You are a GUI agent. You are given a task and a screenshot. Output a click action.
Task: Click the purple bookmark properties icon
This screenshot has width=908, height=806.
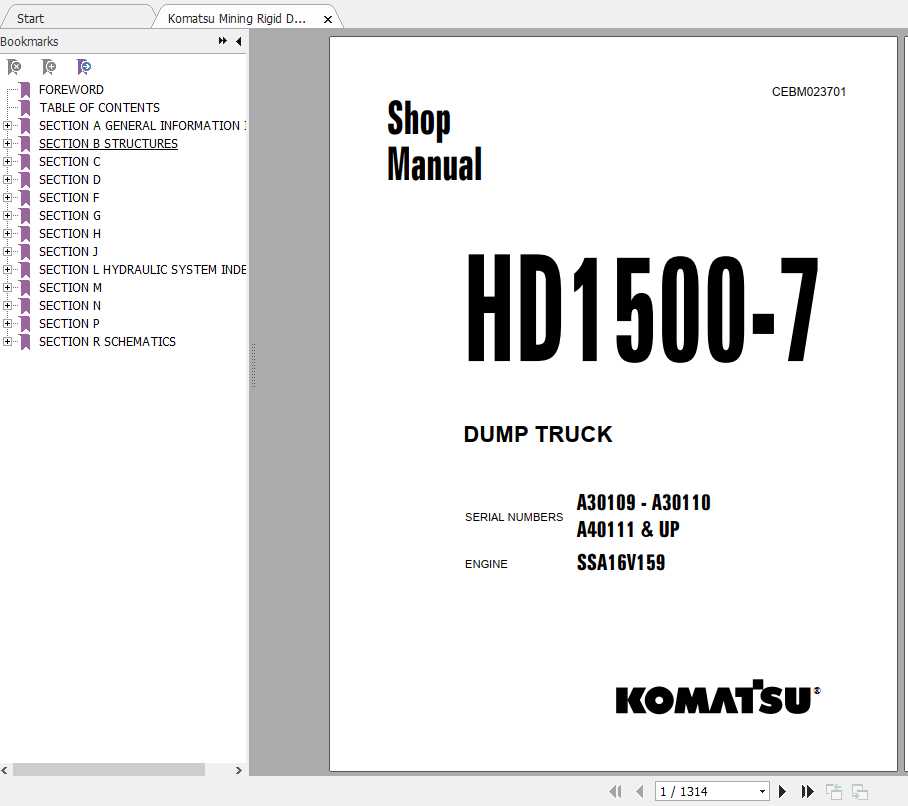coord(84,67)
